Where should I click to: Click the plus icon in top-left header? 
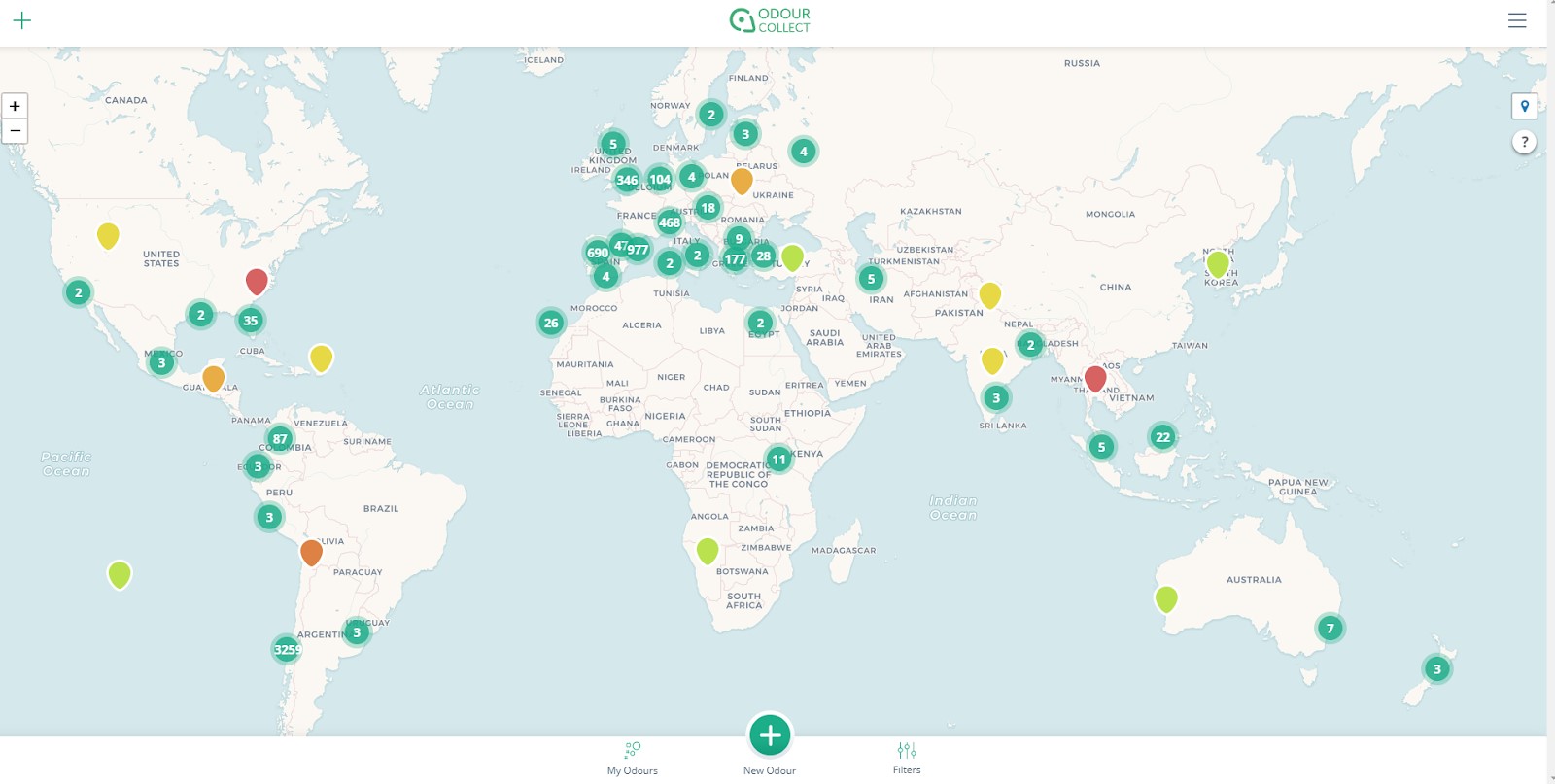[x=22, y=20]
